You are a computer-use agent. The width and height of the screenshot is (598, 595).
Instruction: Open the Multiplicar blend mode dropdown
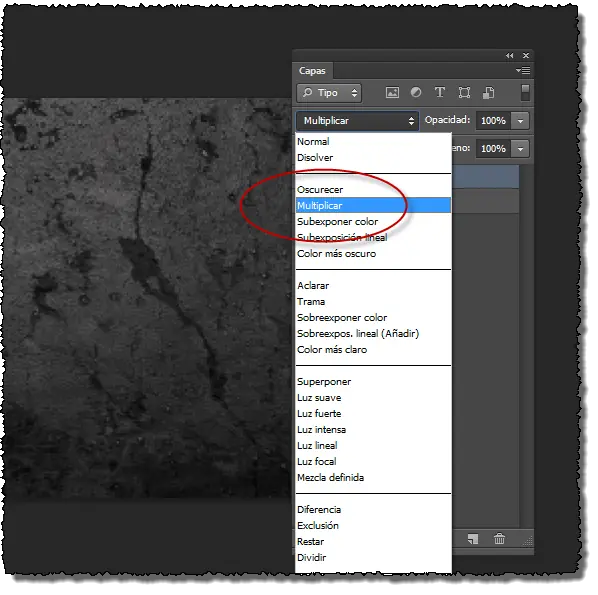click(x=358, y=121)
